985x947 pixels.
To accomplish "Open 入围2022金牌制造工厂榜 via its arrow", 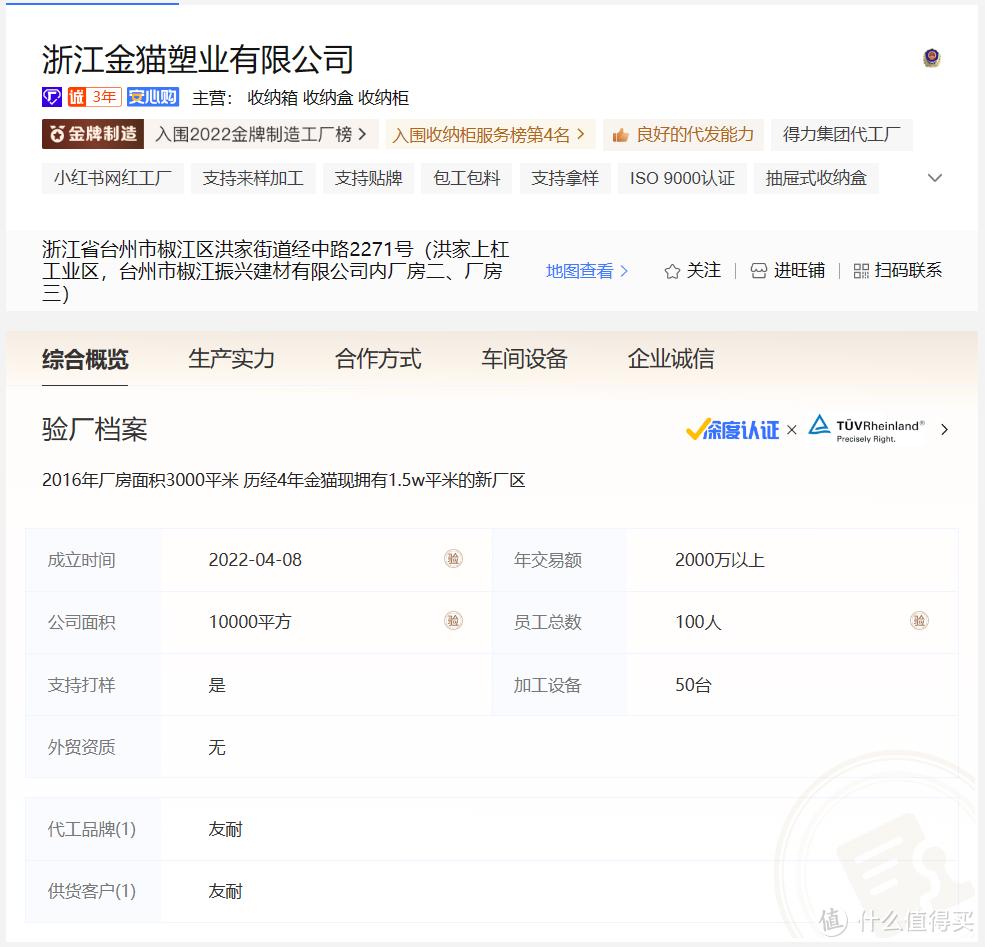I will [364, 133].
